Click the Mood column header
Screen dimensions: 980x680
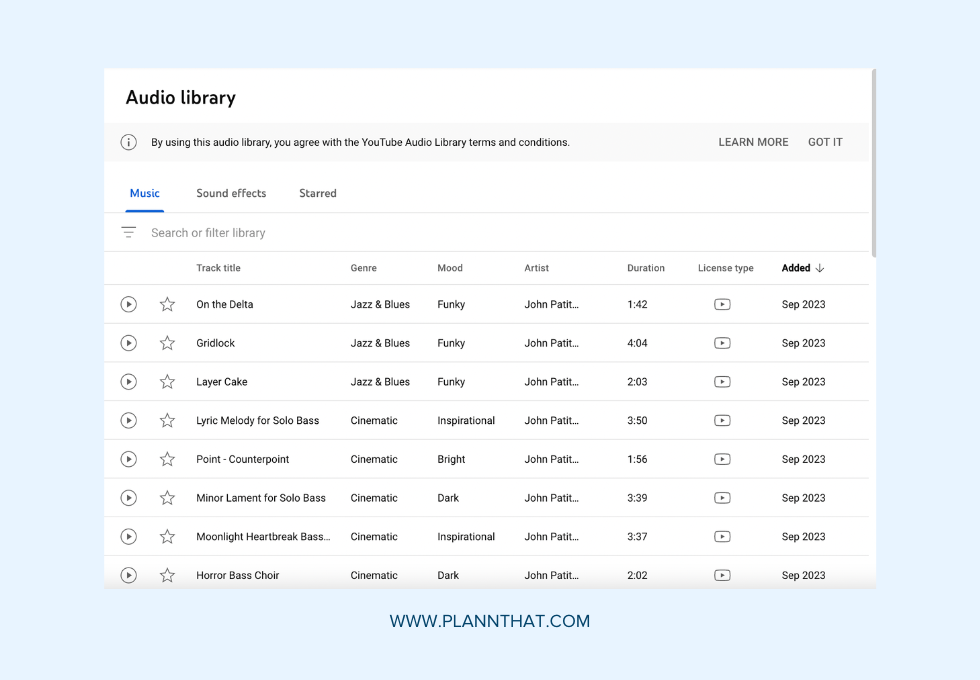tap(450, 268)
